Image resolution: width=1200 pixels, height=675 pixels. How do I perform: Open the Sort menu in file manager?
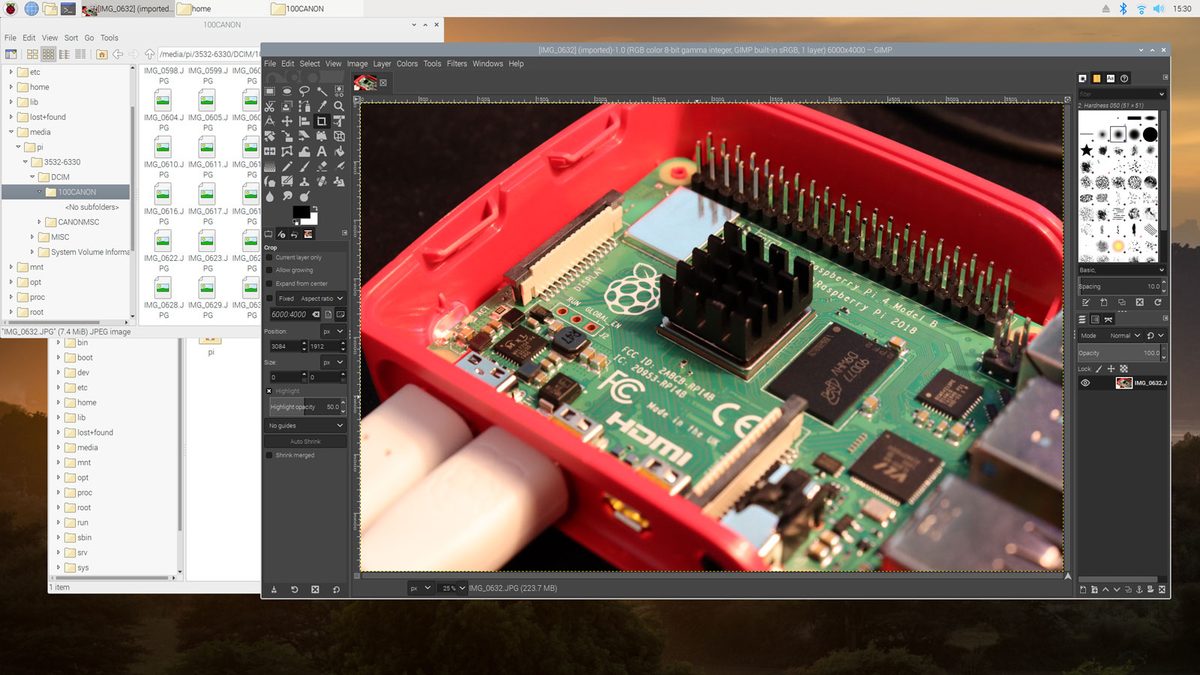tap(71, 38)
